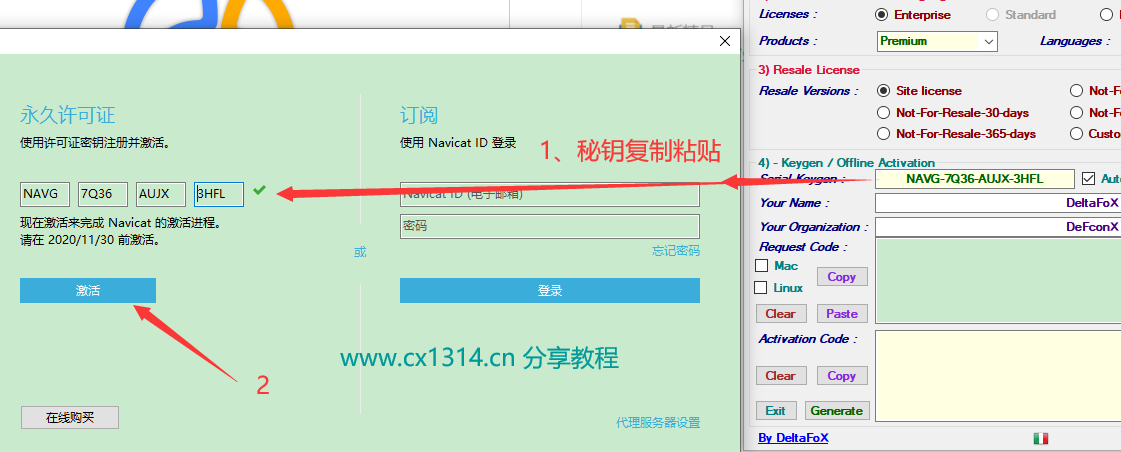Open the Premium products dropdown
1121x452 pixels.
pyautogui.click(x=937, y=41)
